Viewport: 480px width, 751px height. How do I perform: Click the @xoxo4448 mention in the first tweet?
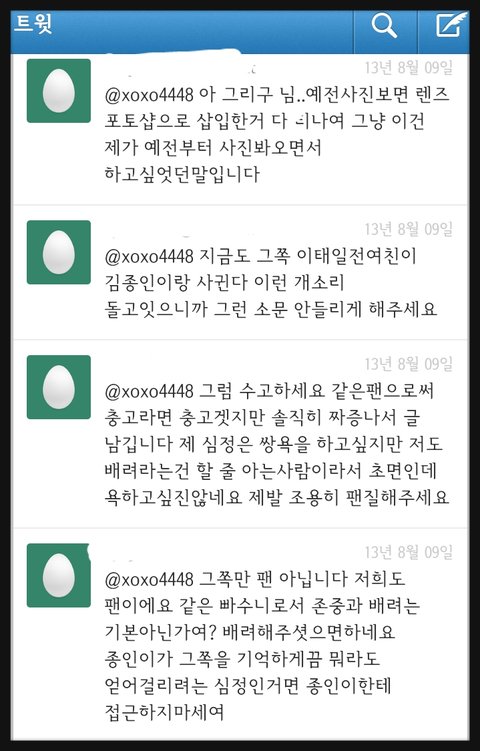[x=149, y=94]
